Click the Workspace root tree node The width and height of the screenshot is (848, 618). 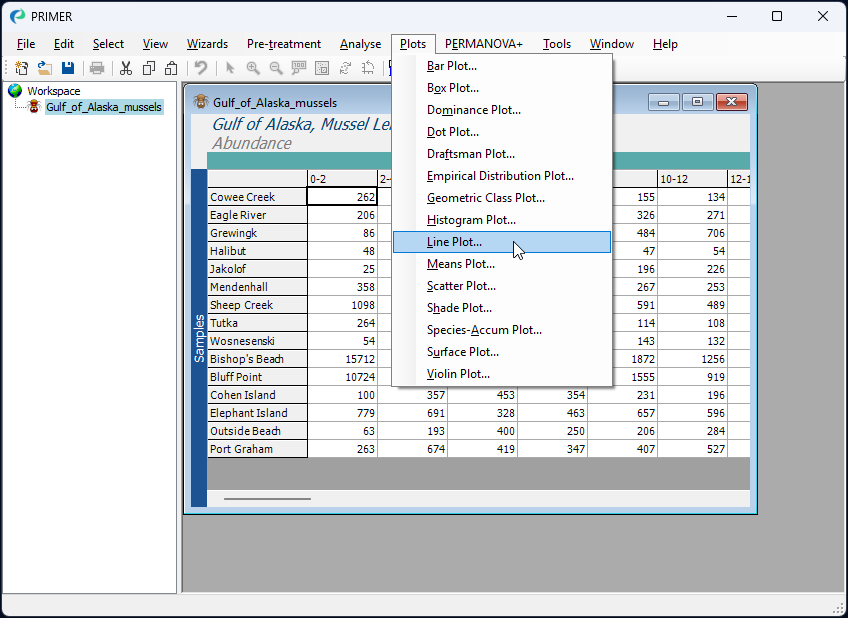pos(53,91)
